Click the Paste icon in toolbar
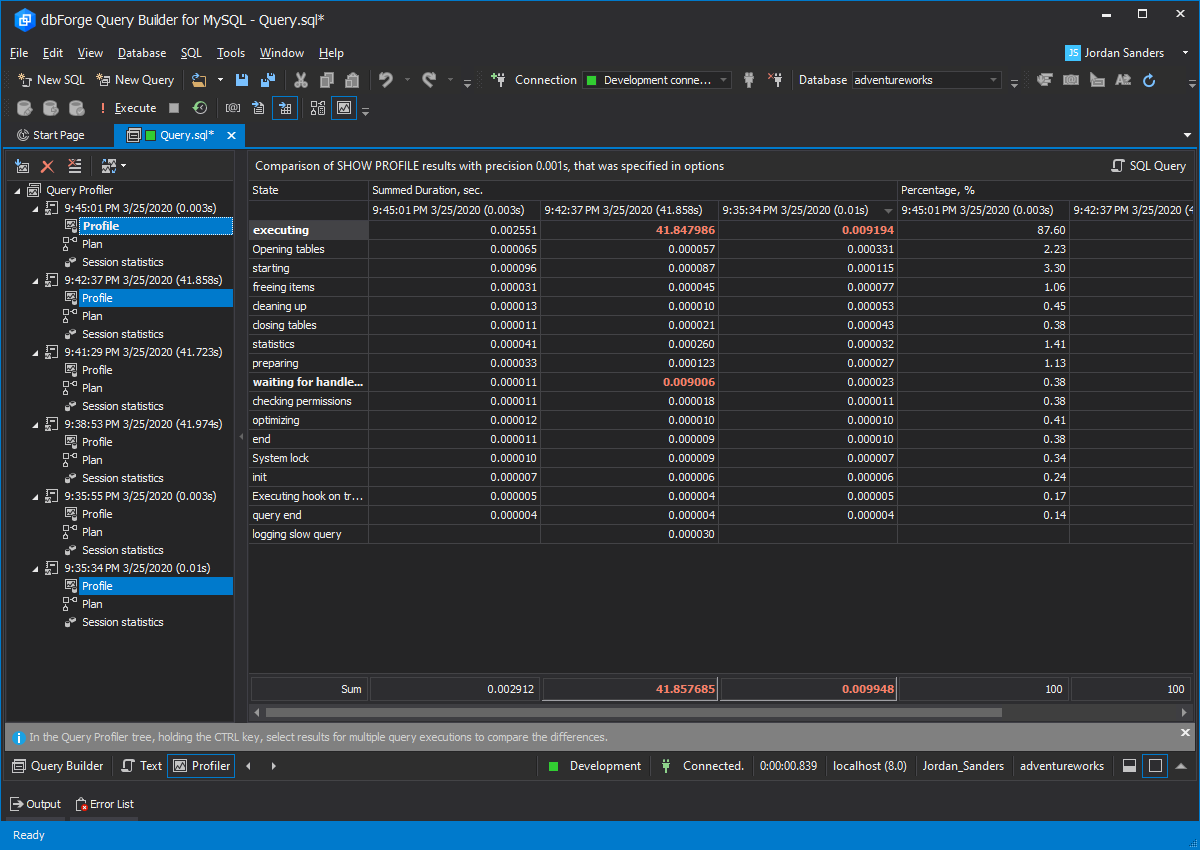 352,80
